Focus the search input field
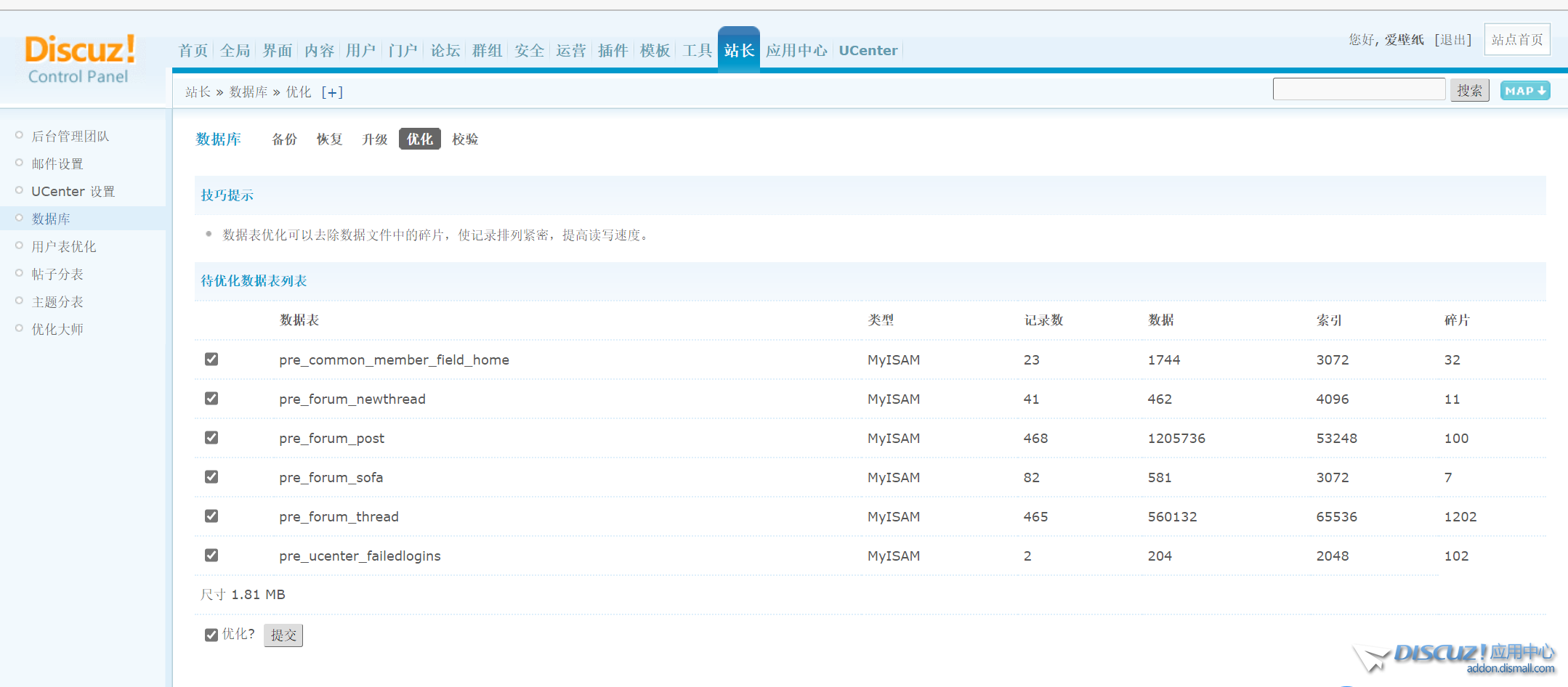 coord(1358,89)
